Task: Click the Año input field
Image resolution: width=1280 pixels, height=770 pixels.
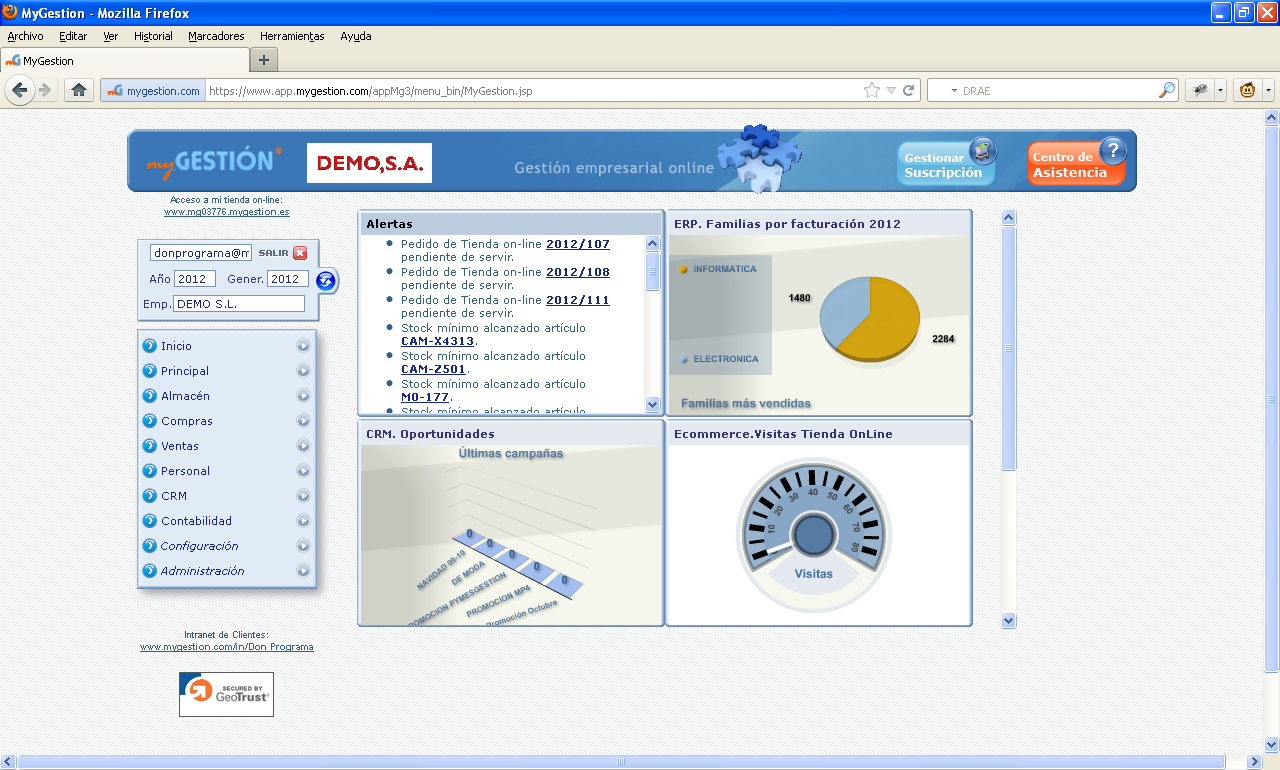Action: 195,279
